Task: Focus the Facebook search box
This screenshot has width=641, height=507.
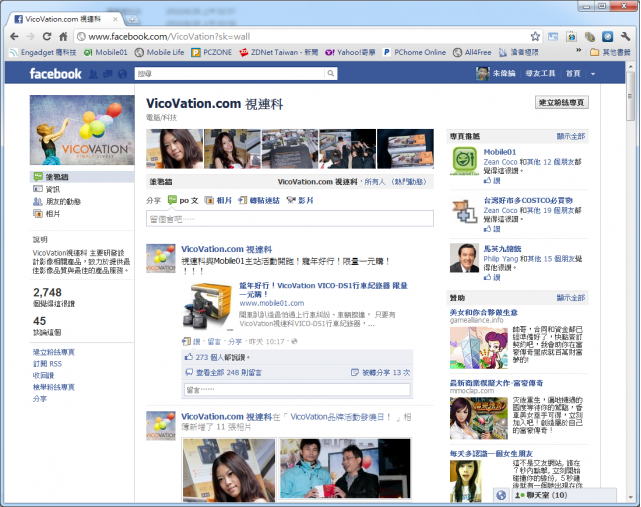Action: coord(230,74)
